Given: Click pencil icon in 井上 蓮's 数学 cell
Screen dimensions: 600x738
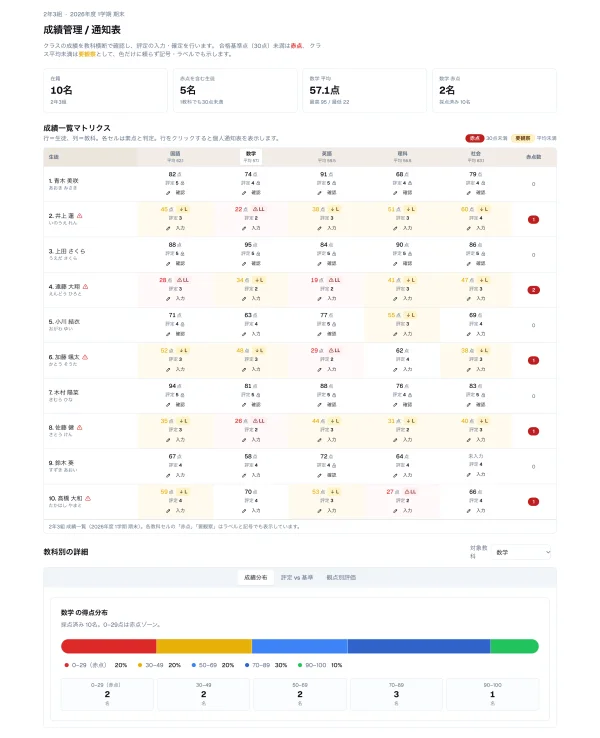Looking at the screenshot, I should [x=244, y=228].
